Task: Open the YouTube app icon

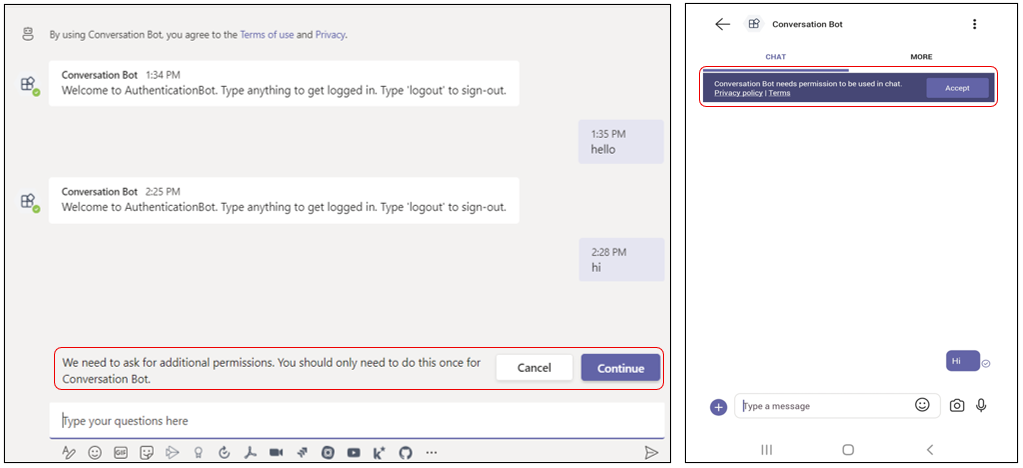Action: (354, 452)
